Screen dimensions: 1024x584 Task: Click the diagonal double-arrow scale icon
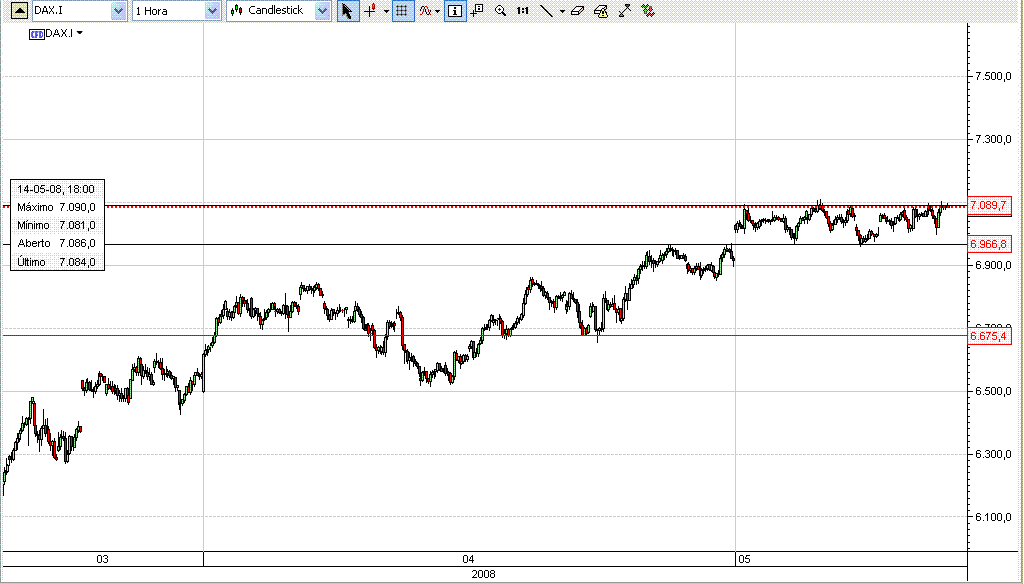tap(625, 10)
